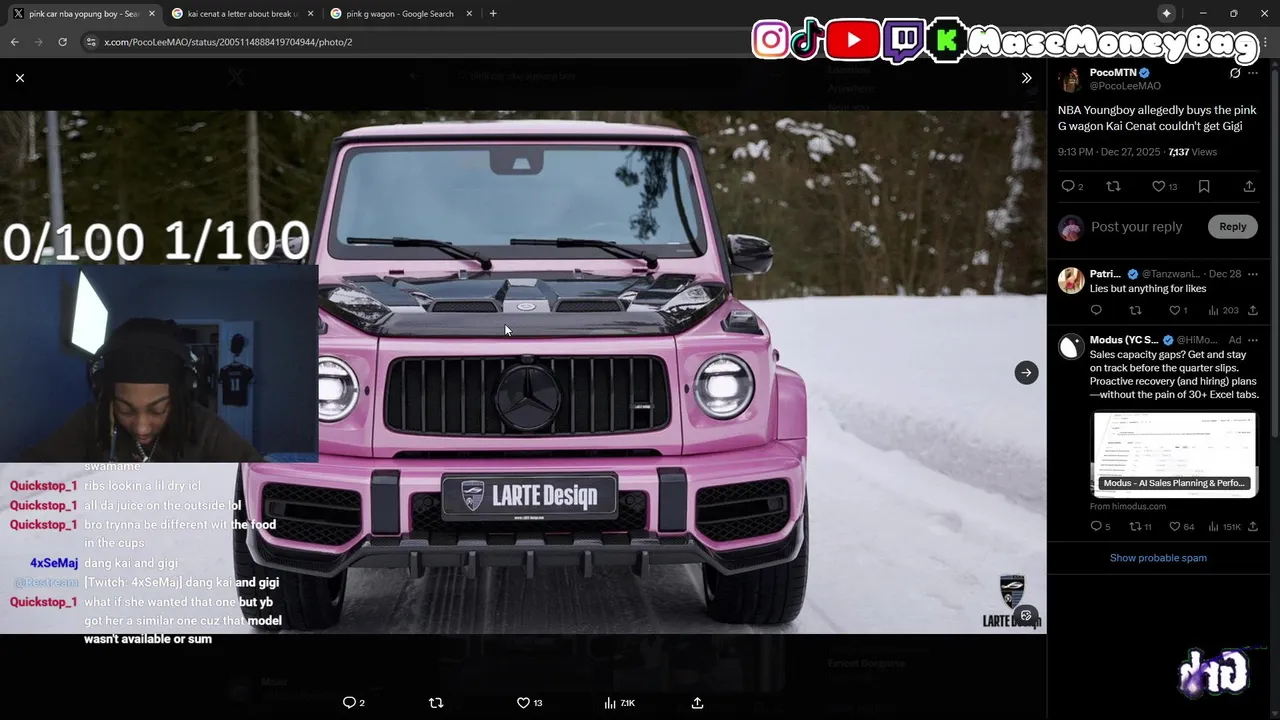The height and width of the screenshot is (720, 1280).
Task: Open Grok icon beside PocoMTN's name
Action: [1235, 73]
